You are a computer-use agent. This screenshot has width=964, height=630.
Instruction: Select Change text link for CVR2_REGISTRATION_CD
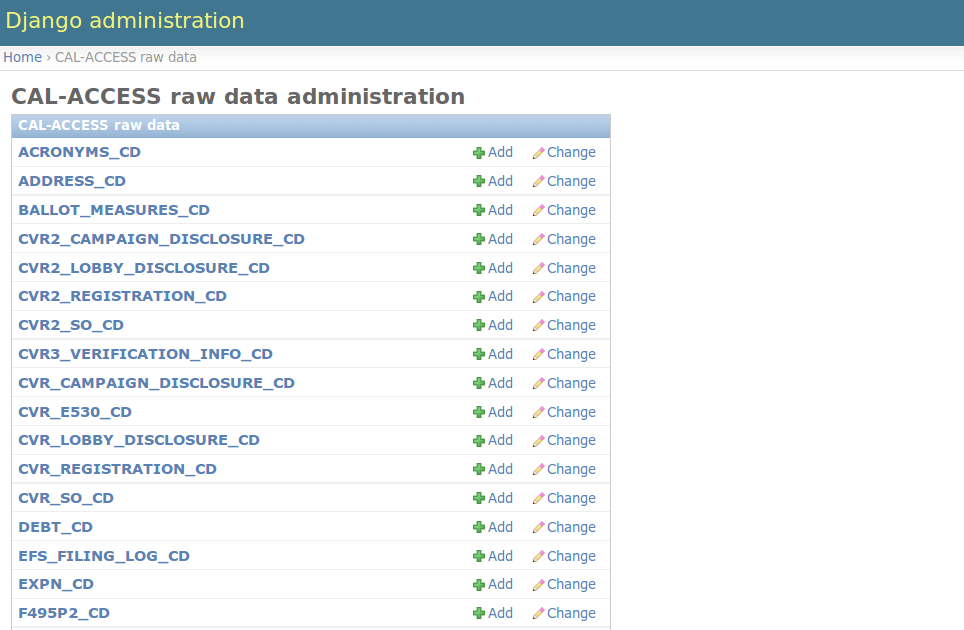pyautogui.click(x=571, y=296)
